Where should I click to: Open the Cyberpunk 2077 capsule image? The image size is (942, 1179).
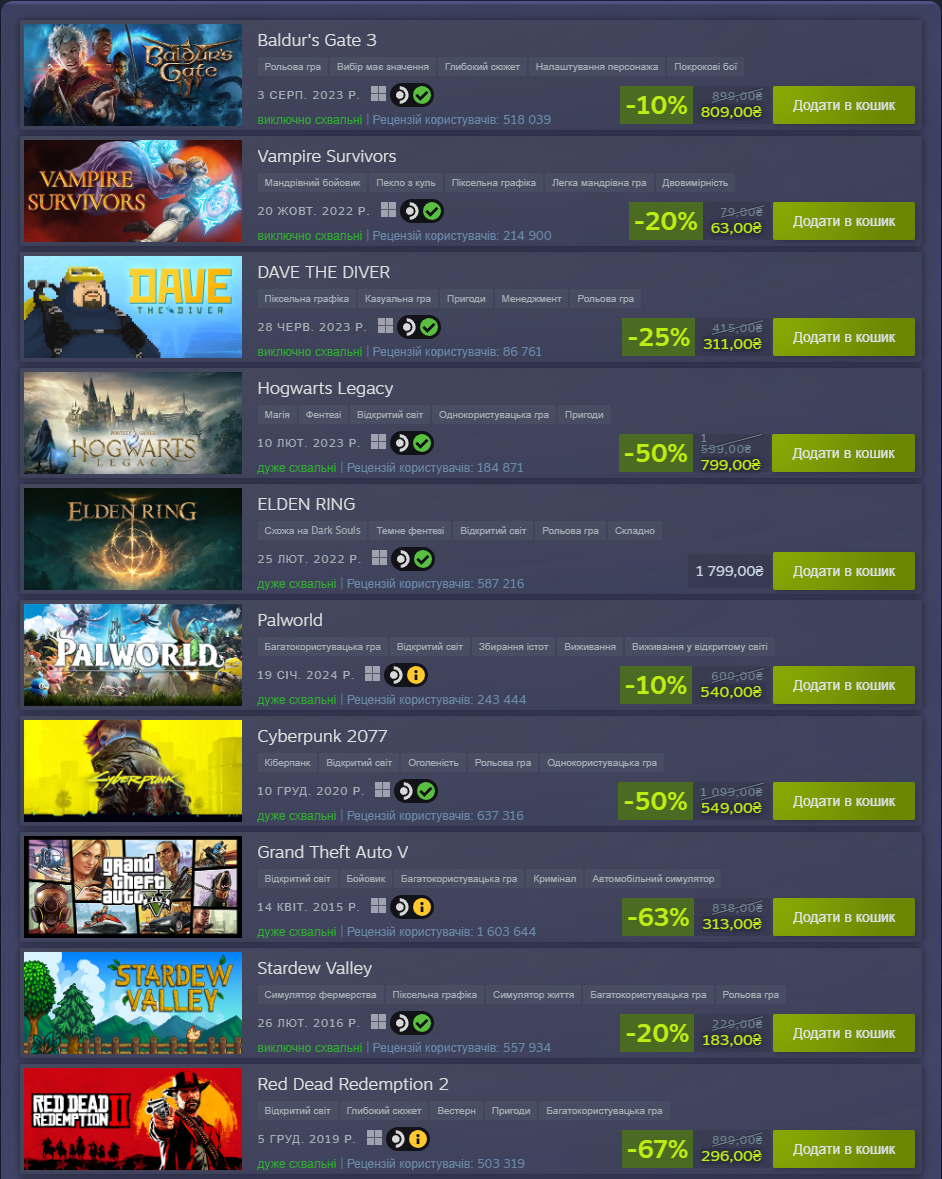133,771
